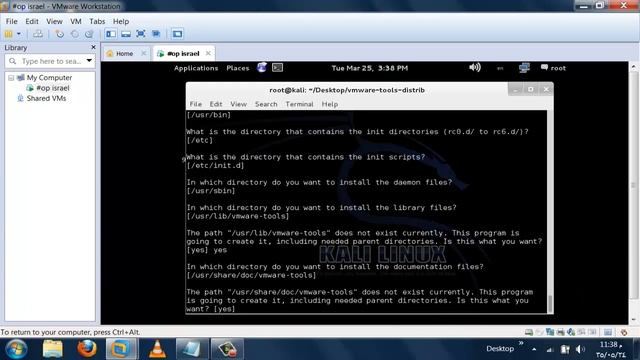
Task: Take a snapshot of the virtual machine
Action: coord(60,34)
